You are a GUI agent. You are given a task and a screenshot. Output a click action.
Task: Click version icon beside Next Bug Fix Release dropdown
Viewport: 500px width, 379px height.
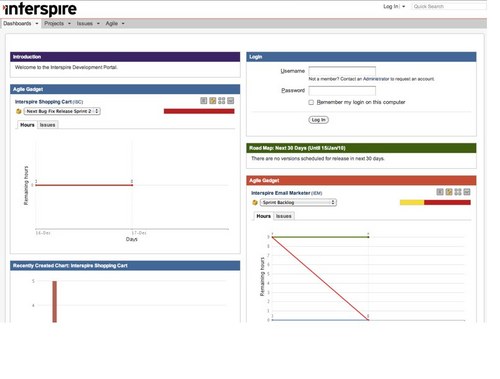coord(19,111)
